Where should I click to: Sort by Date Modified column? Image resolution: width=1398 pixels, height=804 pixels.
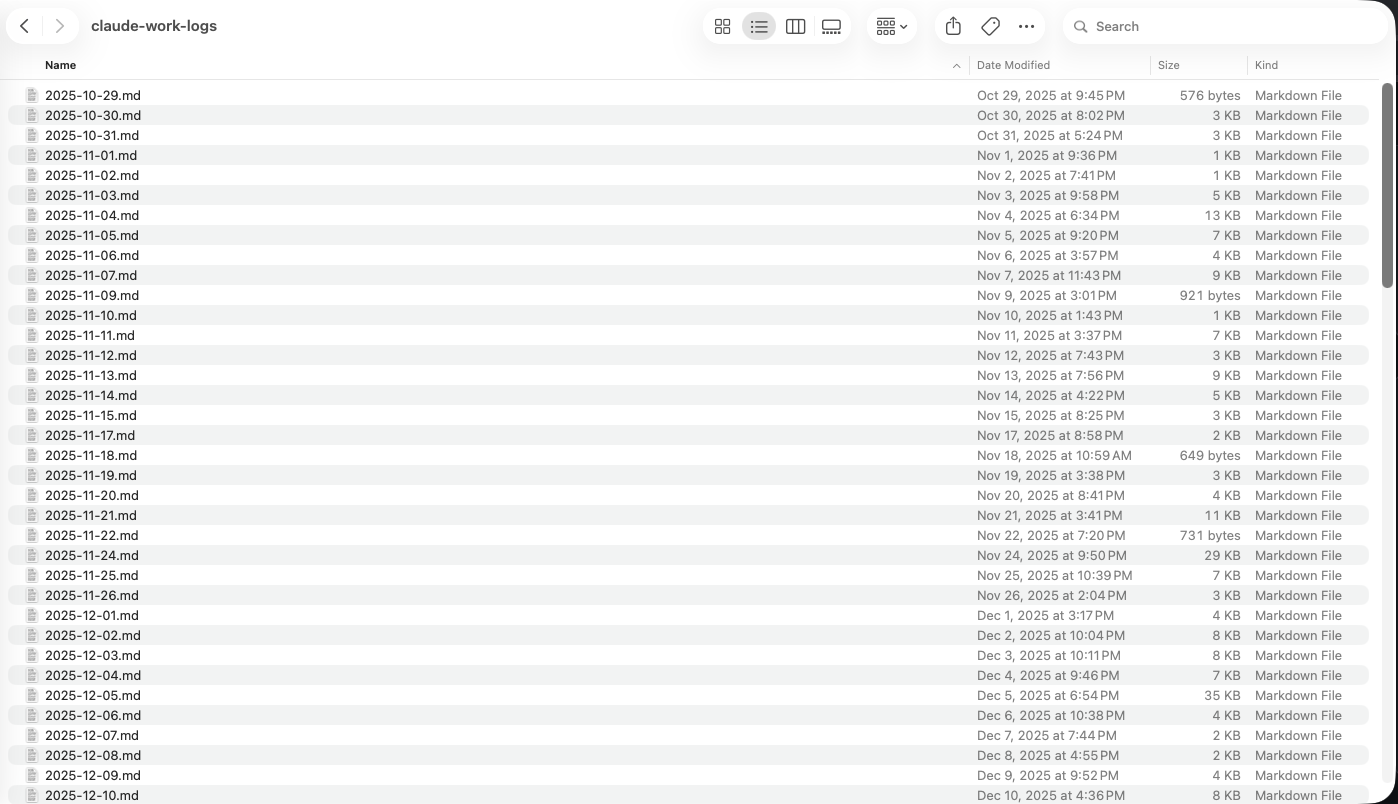(1013, 65)
